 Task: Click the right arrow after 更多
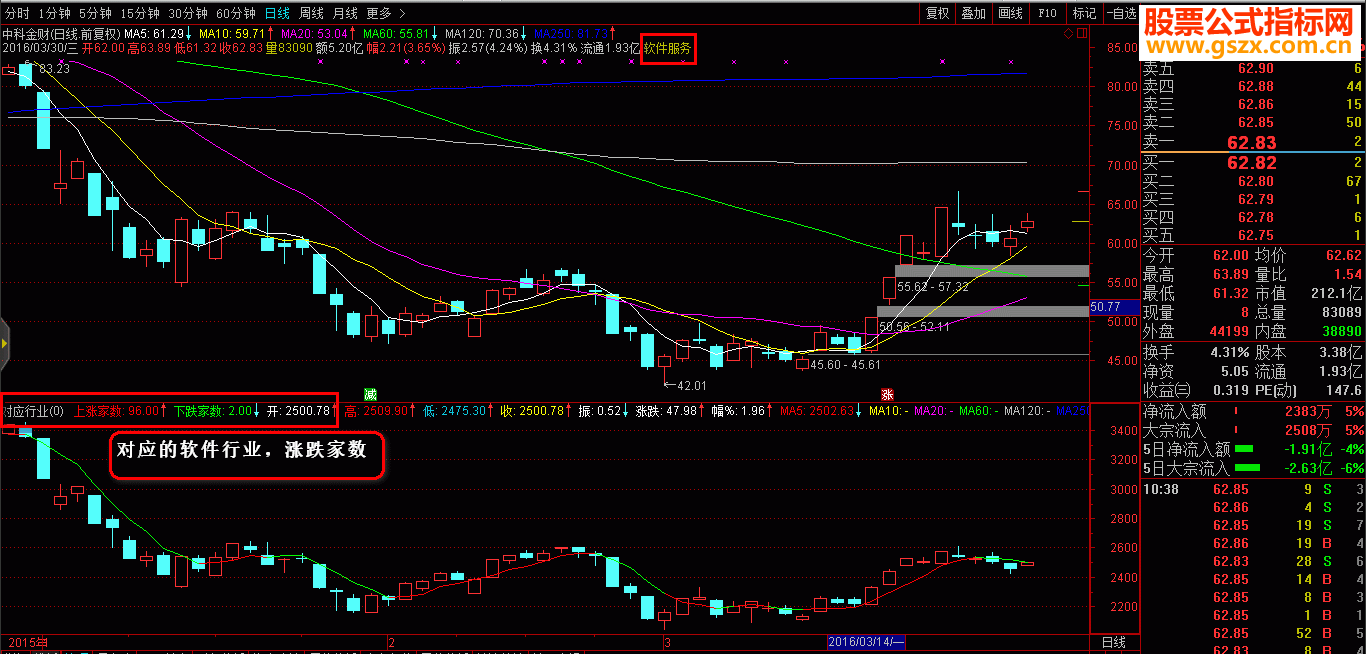(402, 14)
